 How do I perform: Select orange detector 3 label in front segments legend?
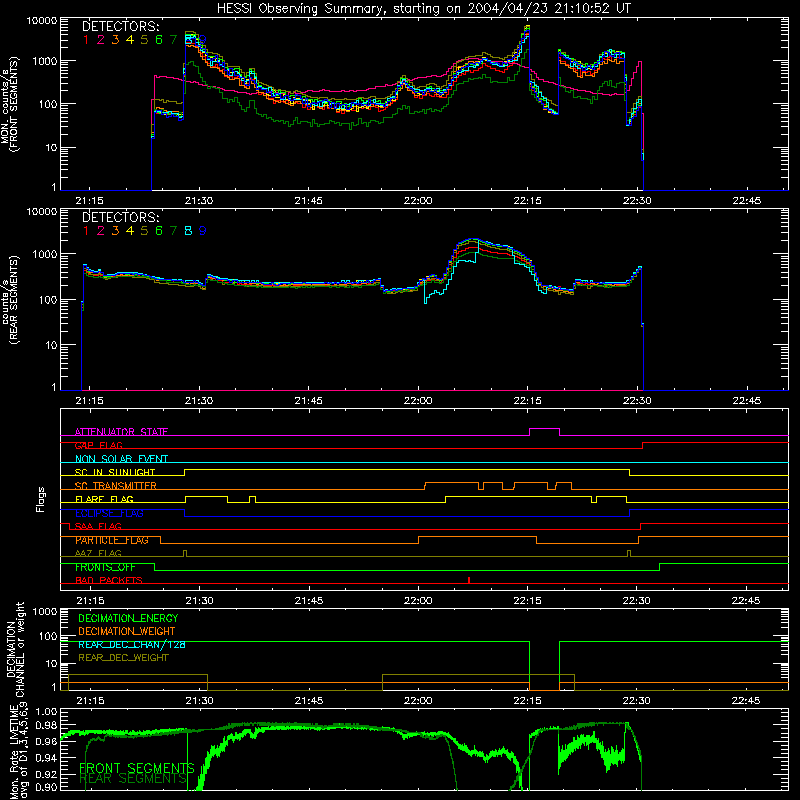click(x=115, y=40)
